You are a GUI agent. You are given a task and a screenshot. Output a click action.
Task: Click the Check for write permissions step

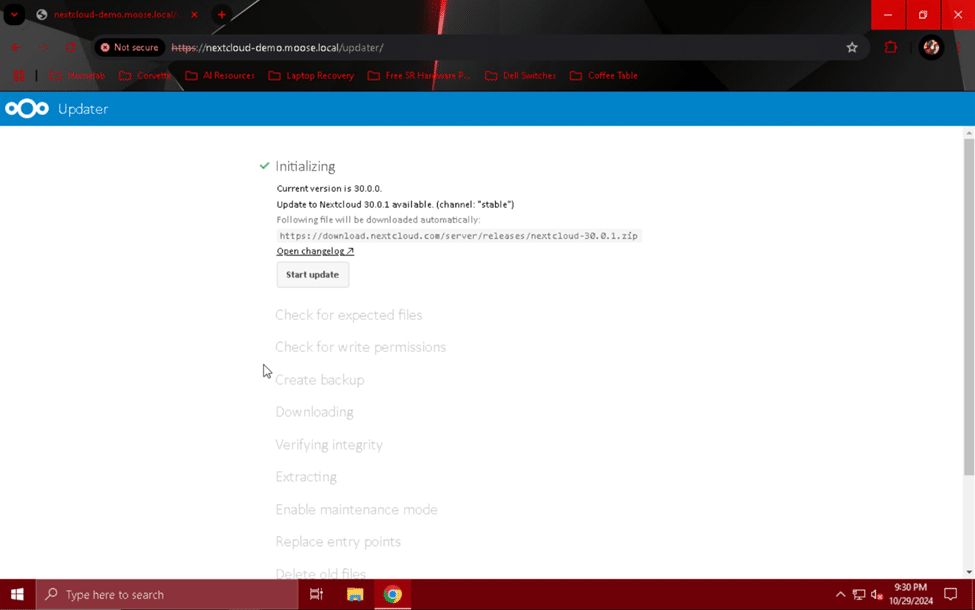point(361,347)
